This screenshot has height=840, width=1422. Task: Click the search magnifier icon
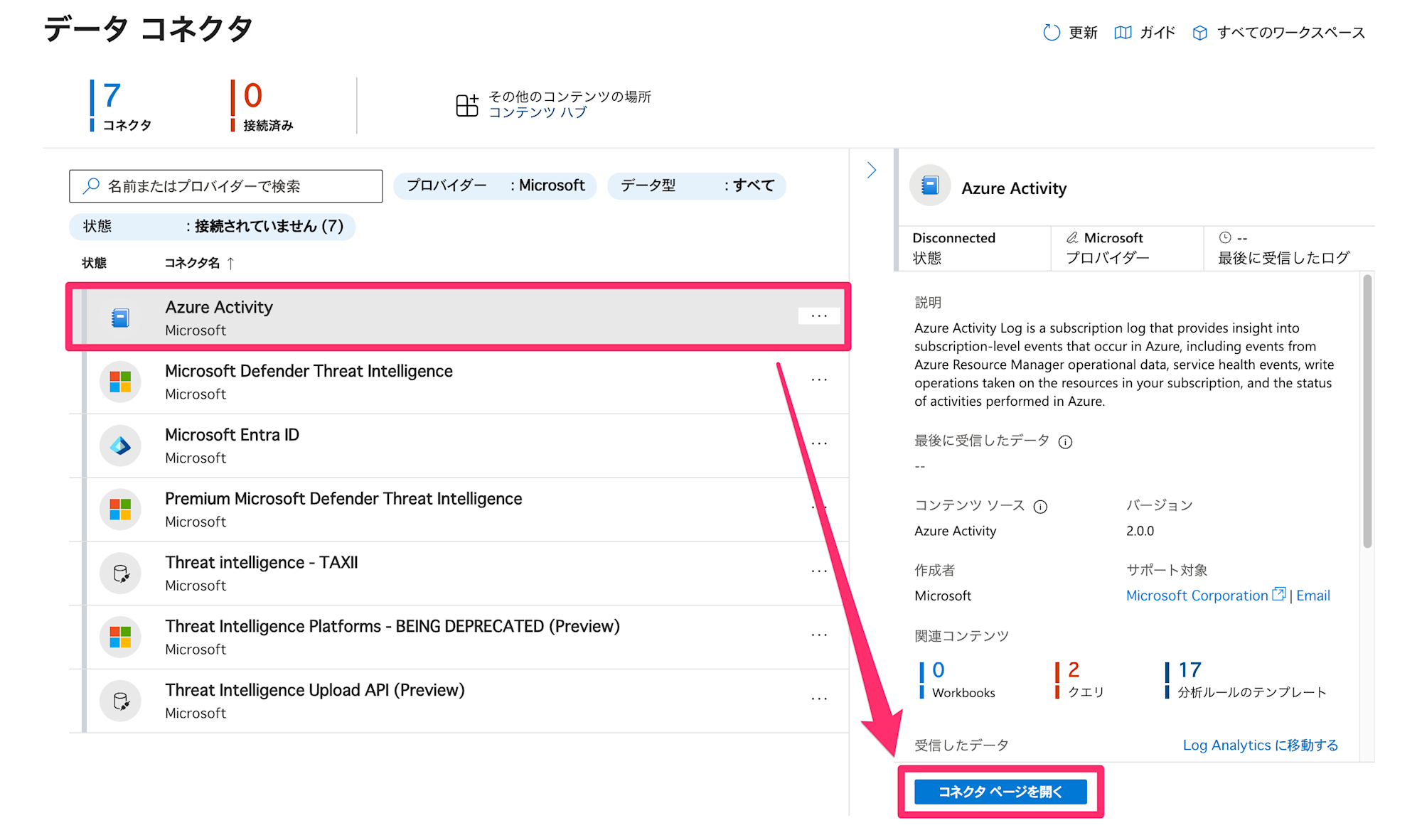tap(91, 185)
